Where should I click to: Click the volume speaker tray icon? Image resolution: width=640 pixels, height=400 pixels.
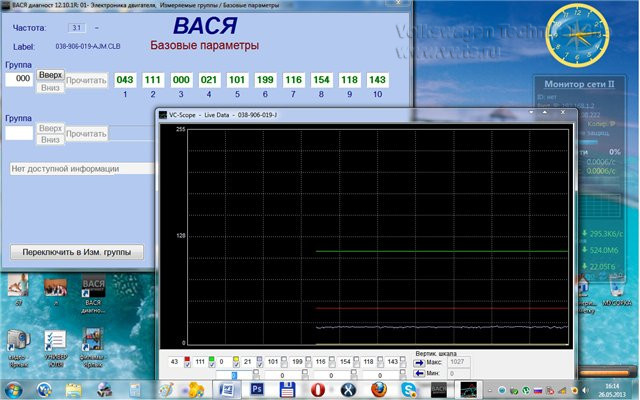[x=586, y=391]
